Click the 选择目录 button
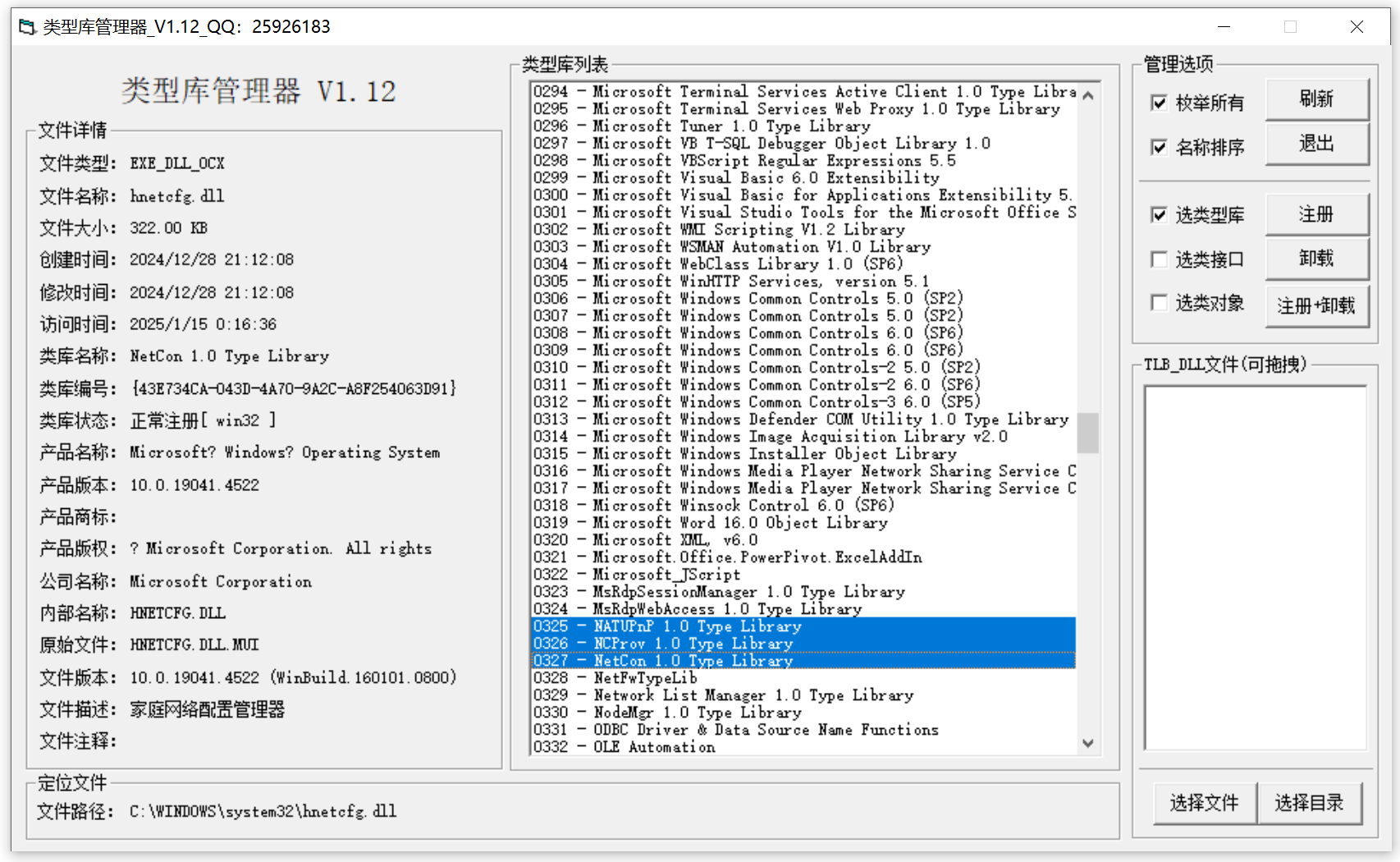 (1309, 803)
